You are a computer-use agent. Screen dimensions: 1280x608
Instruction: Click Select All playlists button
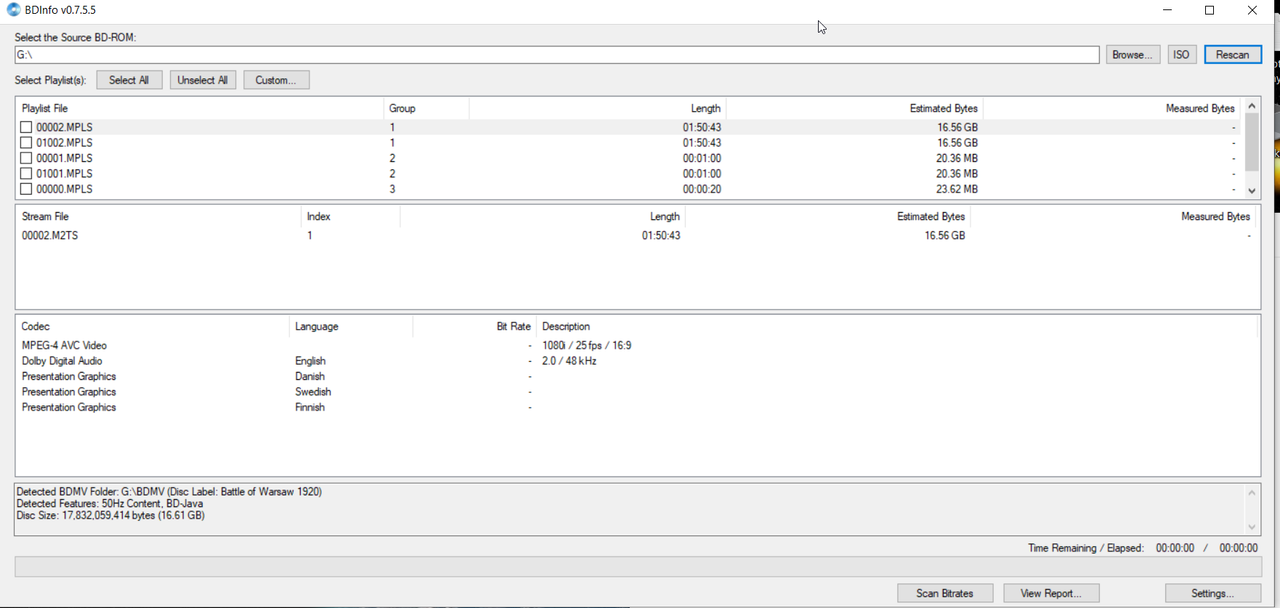pos(129,80)
